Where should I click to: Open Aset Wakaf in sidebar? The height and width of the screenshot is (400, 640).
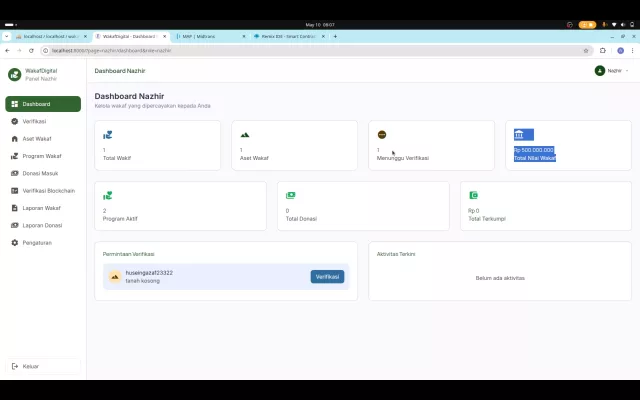click(x=43, y=139)
